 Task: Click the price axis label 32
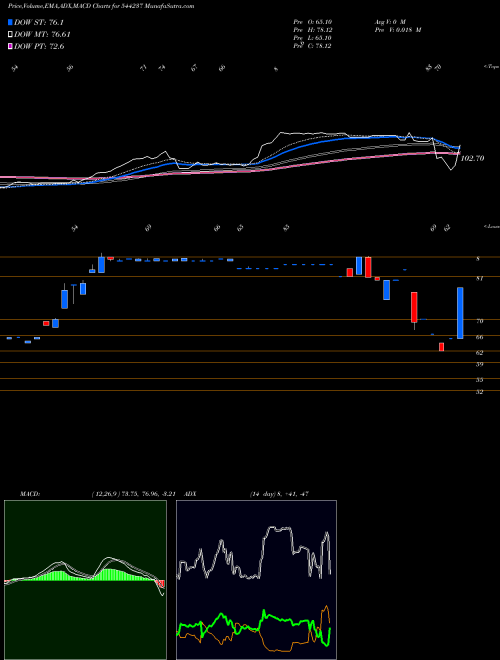479,392
